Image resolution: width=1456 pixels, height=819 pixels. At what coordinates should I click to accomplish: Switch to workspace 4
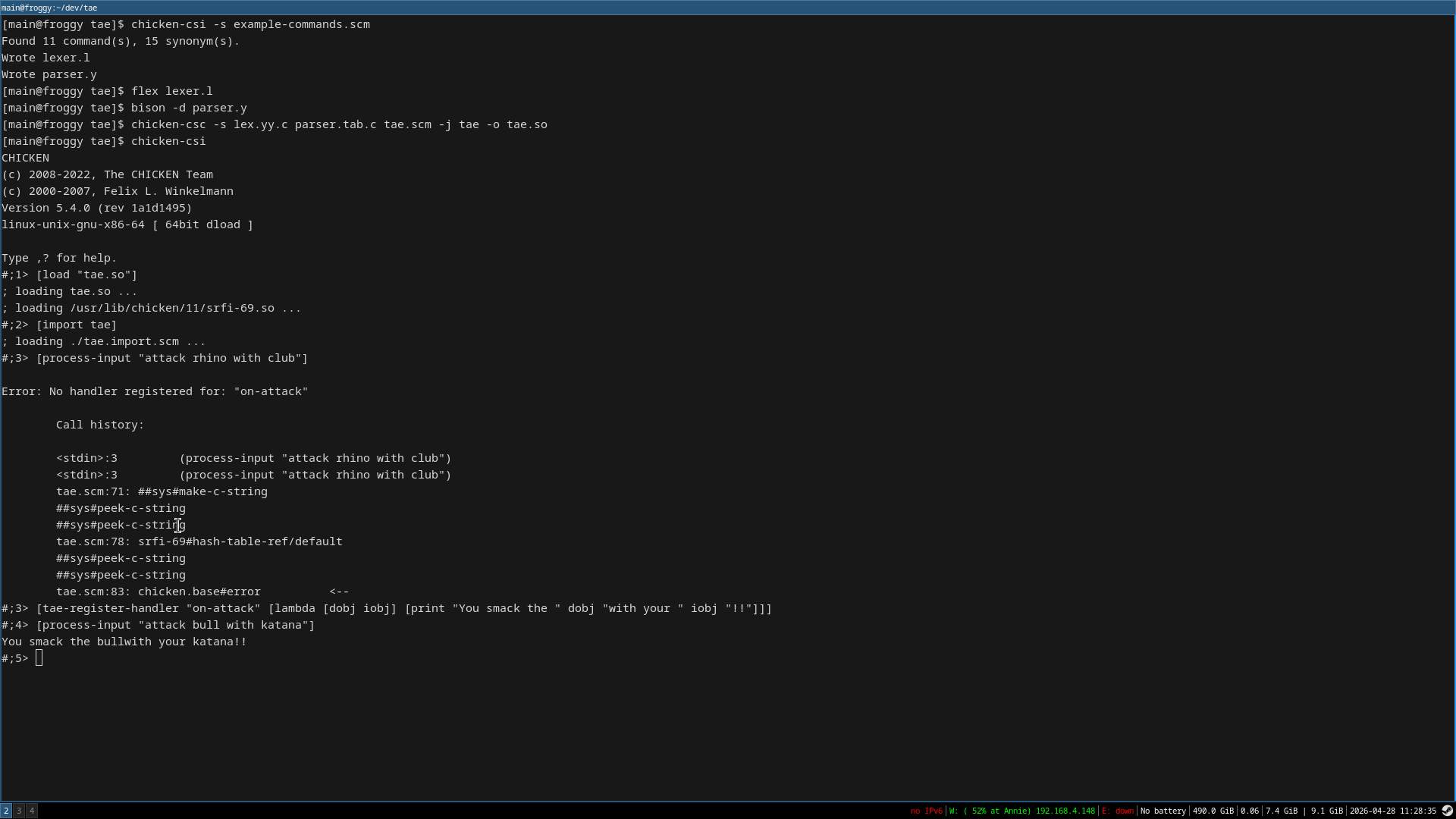click(x=32, y=811)
